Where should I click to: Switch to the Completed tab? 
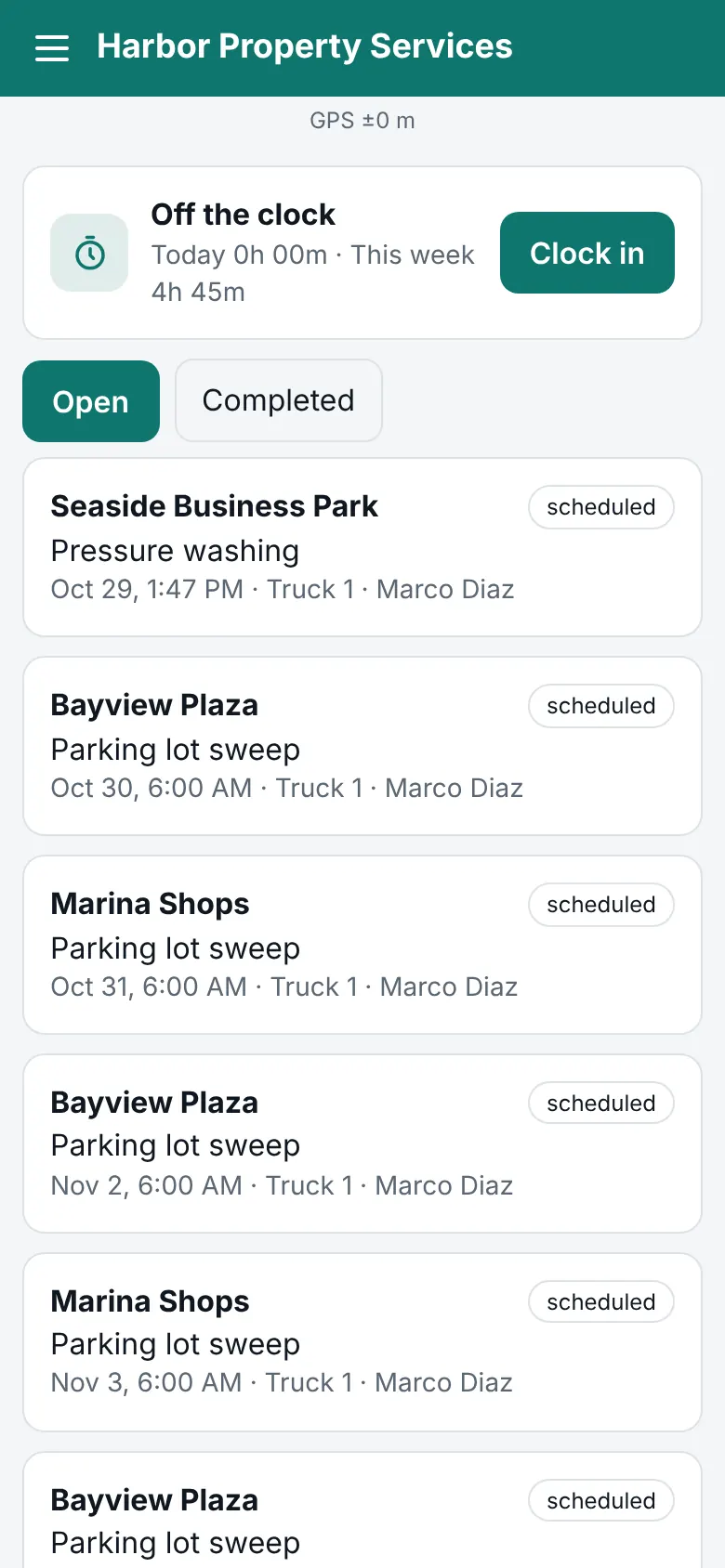click(279, 400)
